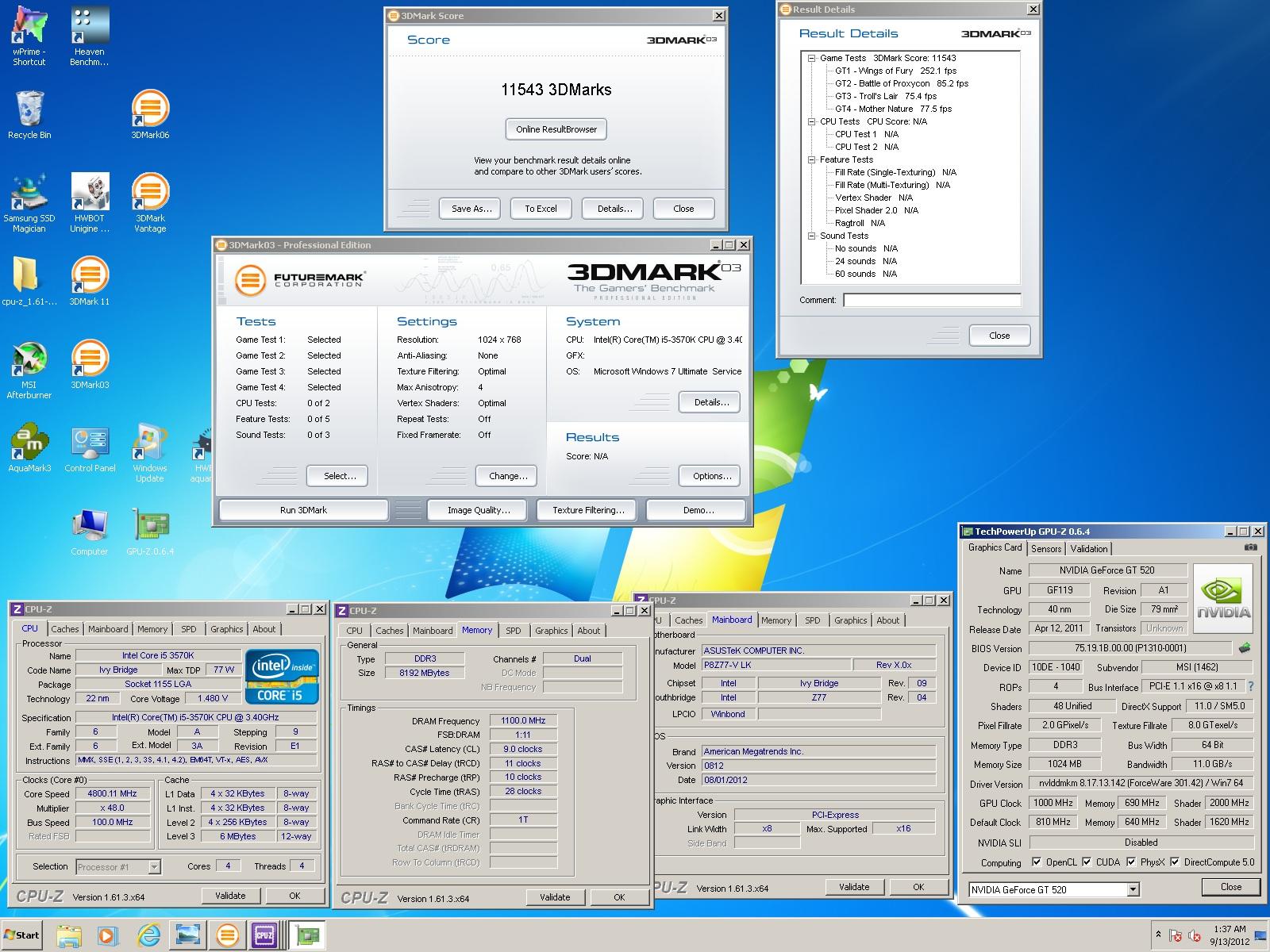Switch to the Validation tab in GPU-Z
The height and width of the screenshot is (952, 1270).
[1088, 548]
